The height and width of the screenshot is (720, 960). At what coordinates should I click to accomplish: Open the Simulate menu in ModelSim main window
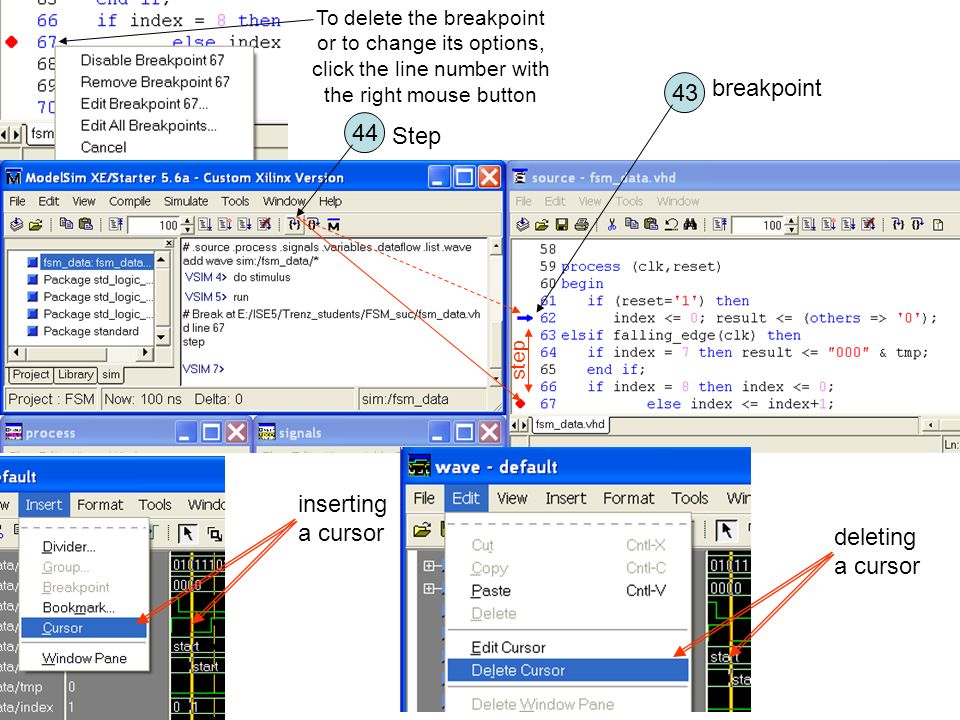tap(186, 201)
